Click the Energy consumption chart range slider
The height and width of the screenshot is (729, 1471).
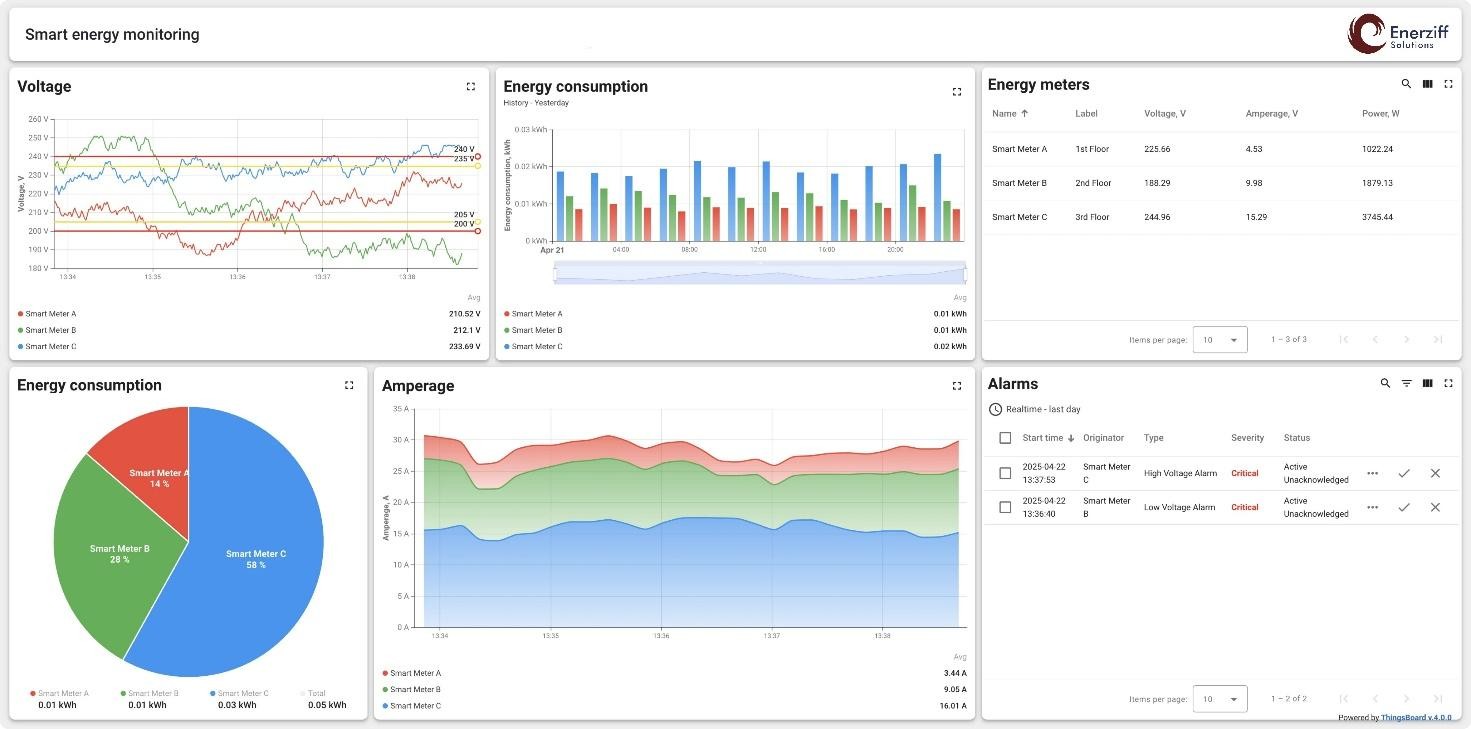tap(760, 273)
